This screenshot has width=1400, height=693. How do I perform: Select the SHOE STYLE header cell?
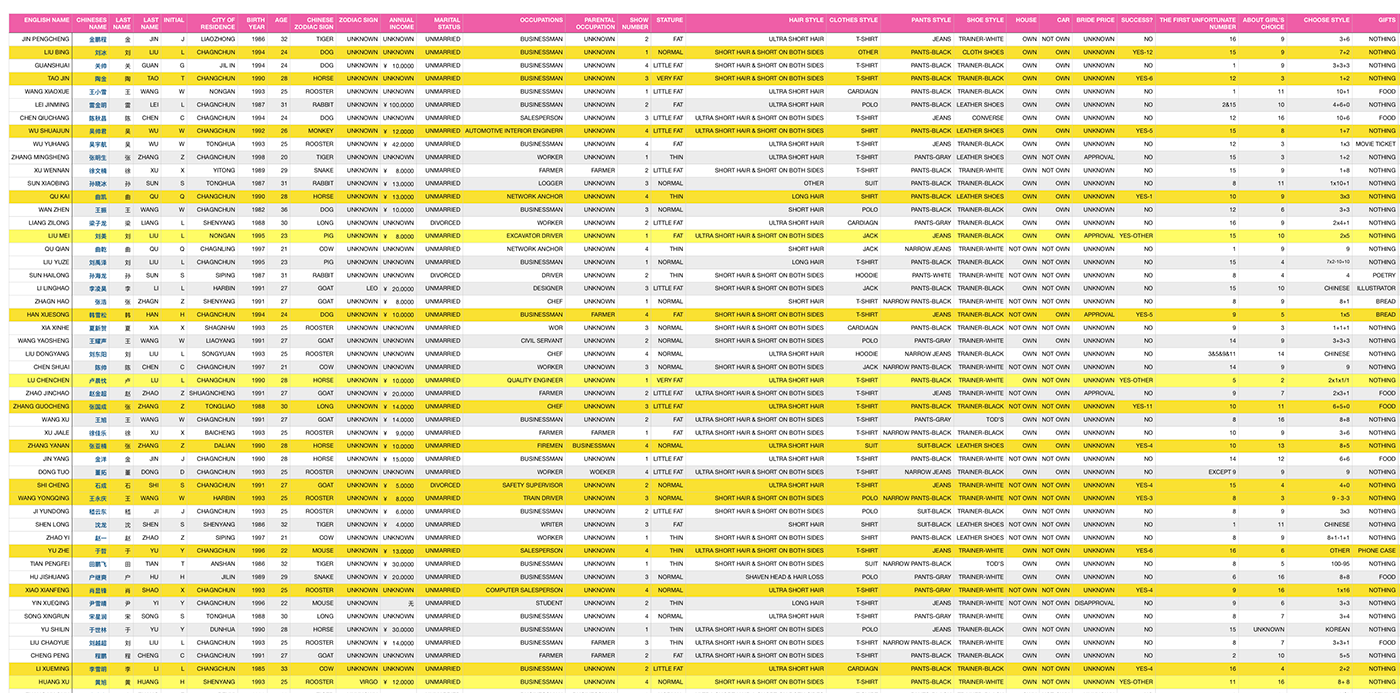985,19
